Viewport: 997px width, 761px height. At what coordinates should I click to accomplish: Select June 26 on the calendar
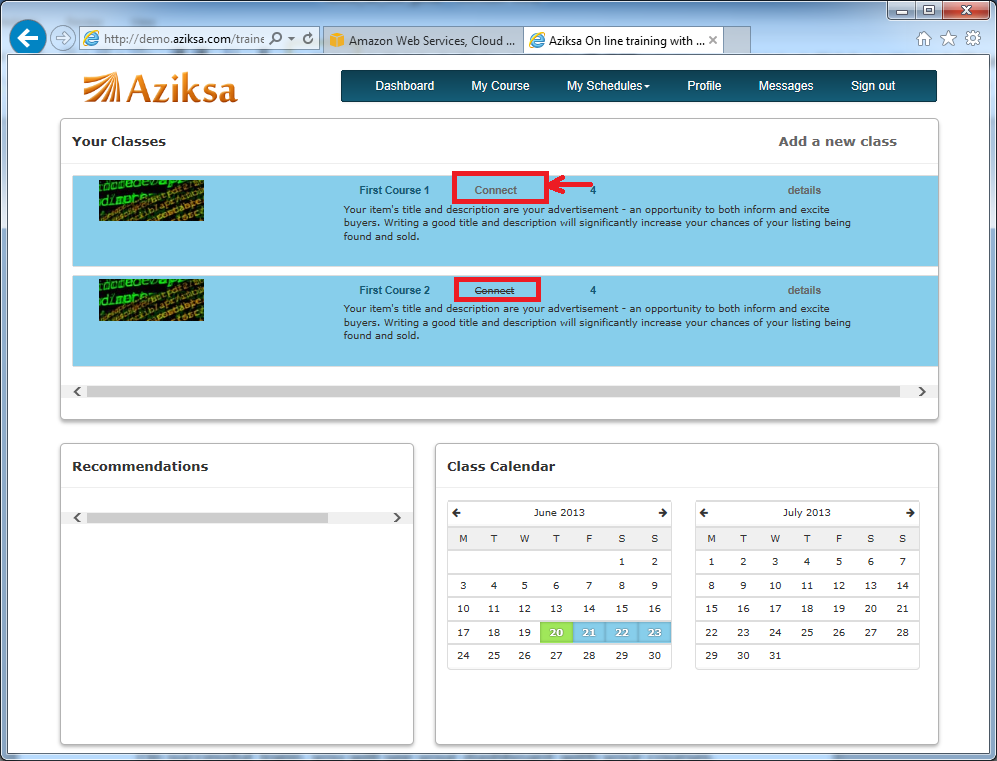point(524,655)
